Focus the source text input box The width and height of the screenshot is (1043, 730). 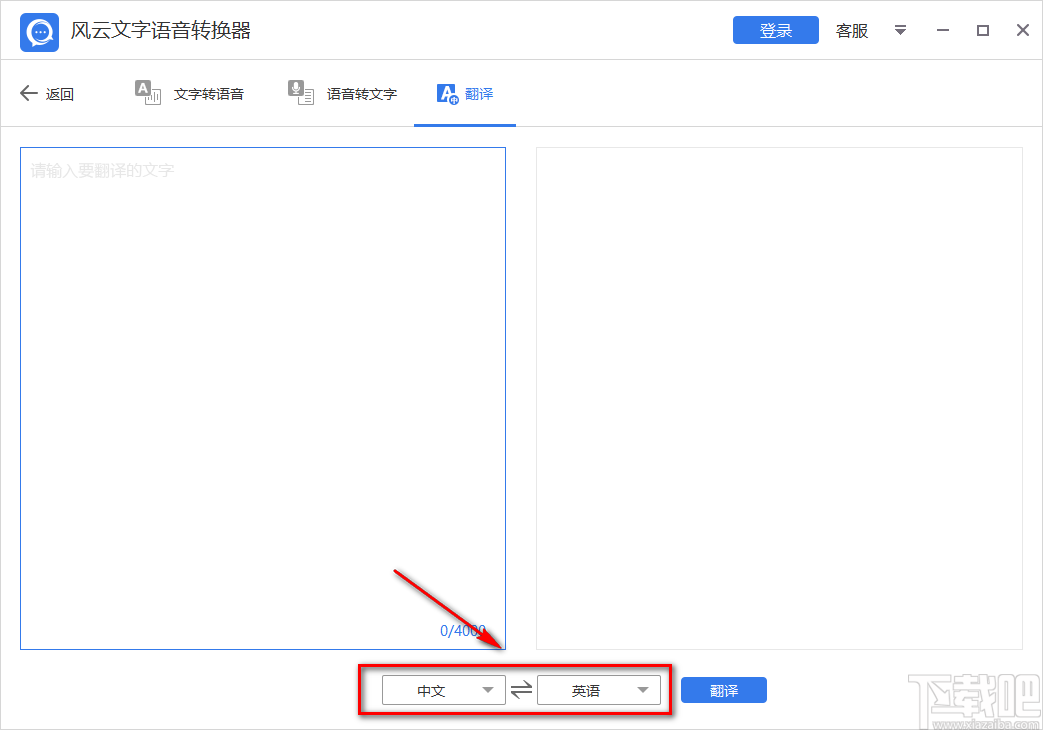point(263,398)
